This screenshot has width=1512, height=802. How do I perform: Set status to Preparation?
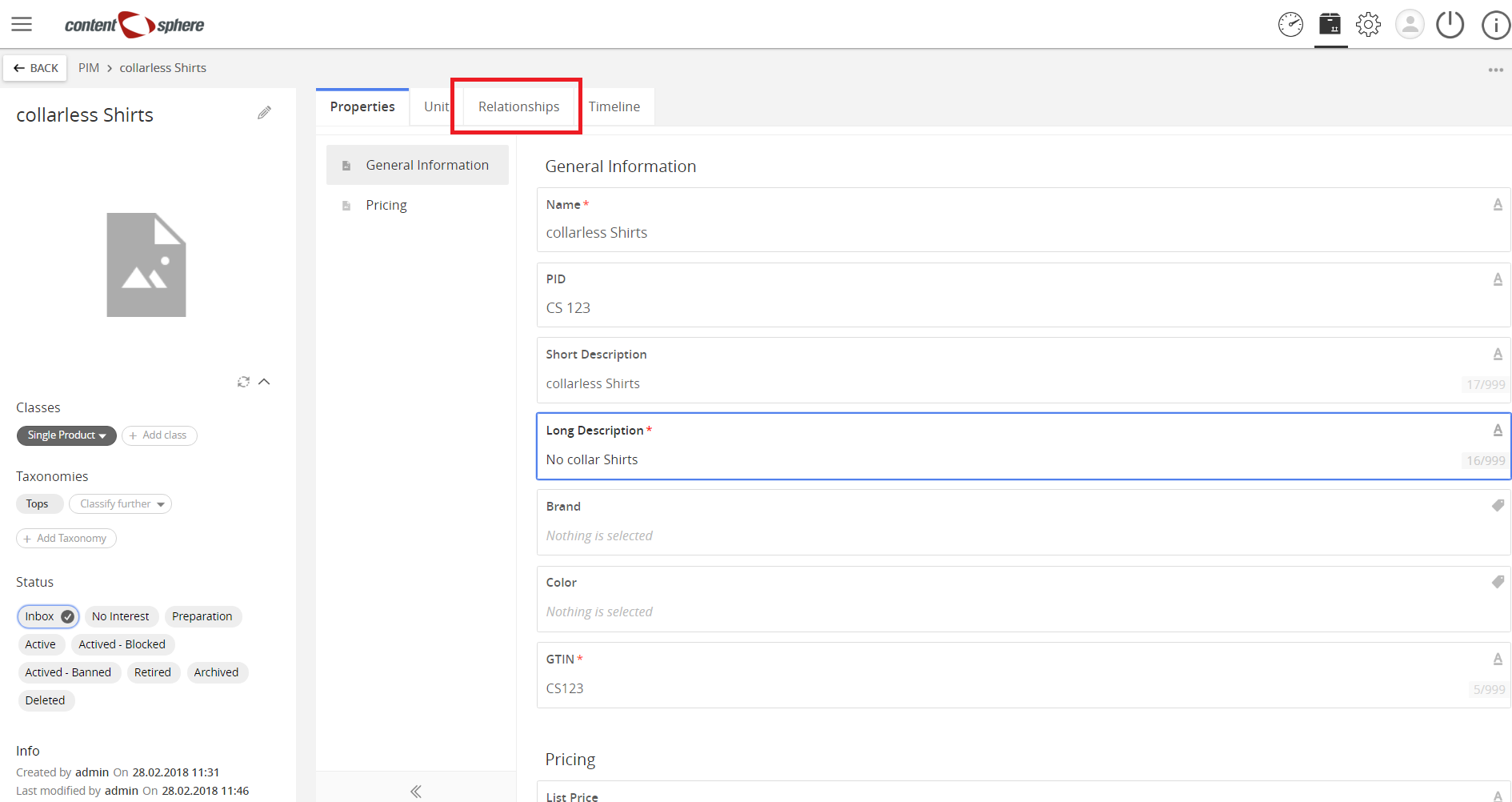click(202, 616)
